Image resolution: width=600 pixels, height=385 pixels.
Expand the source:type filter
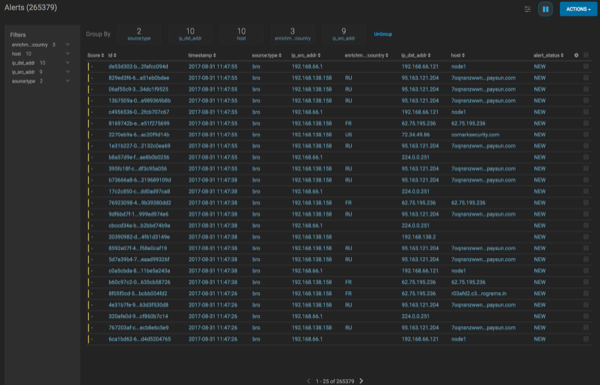point(40,81)
